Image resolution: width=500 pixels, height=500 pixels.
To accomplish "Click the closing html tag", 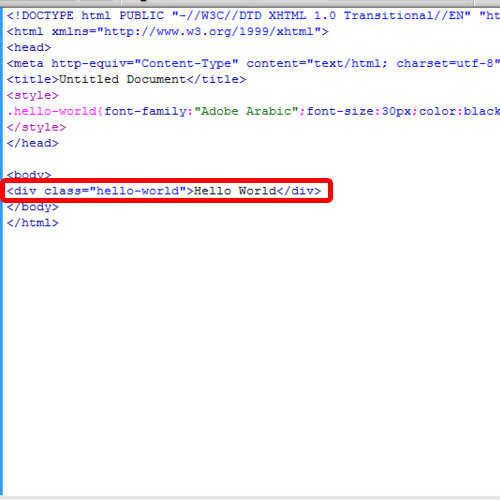I will coord(33,223).
